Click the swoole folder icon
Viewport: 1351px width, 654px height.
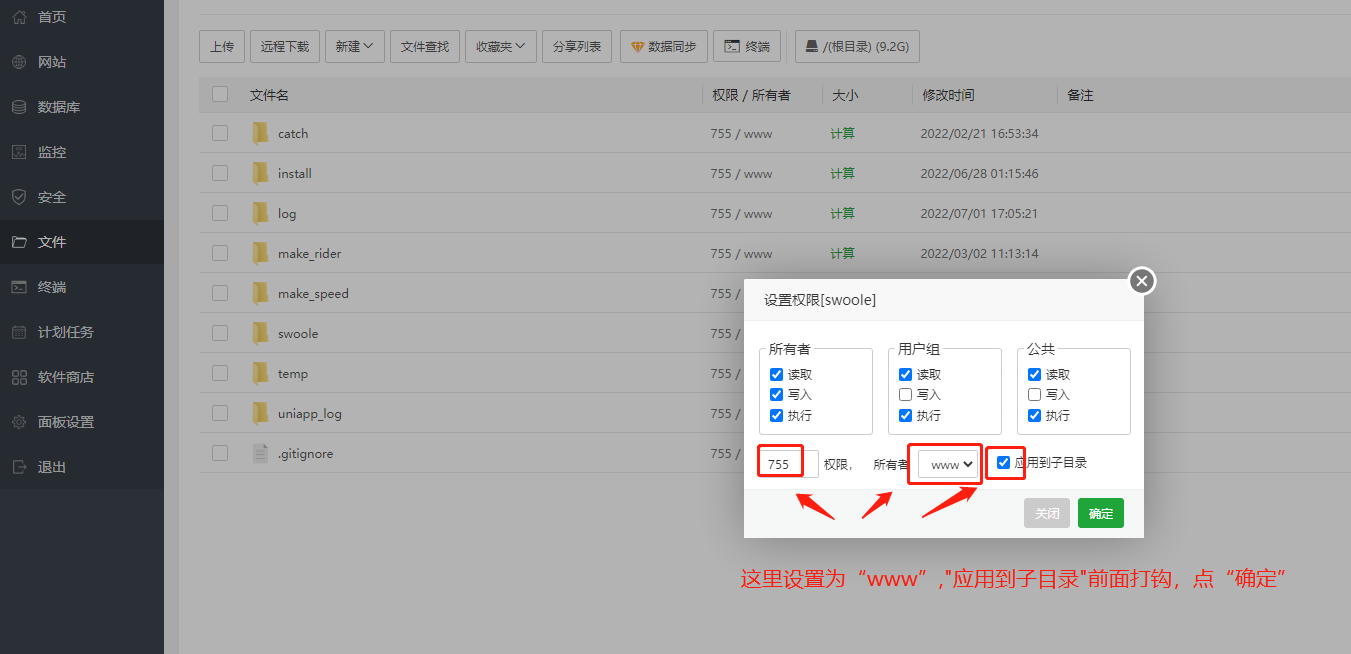[261, 333]
